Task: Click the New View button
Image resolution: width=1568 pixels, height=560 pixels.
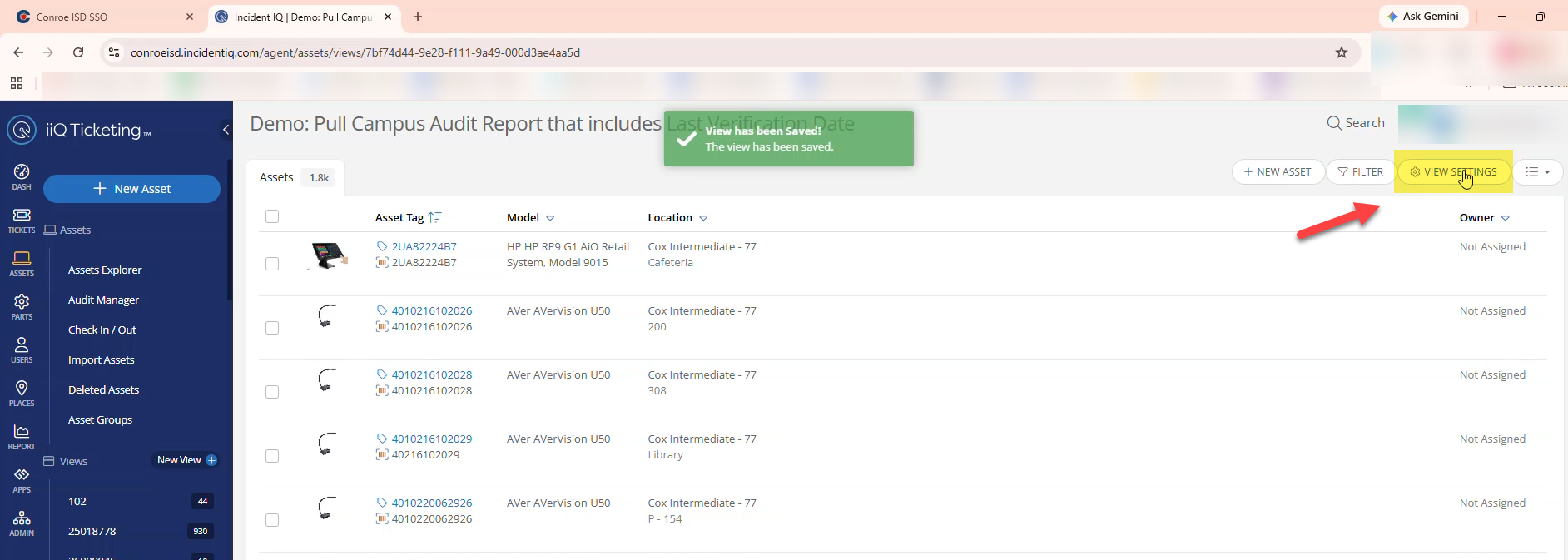Action: tap(186, 460)
